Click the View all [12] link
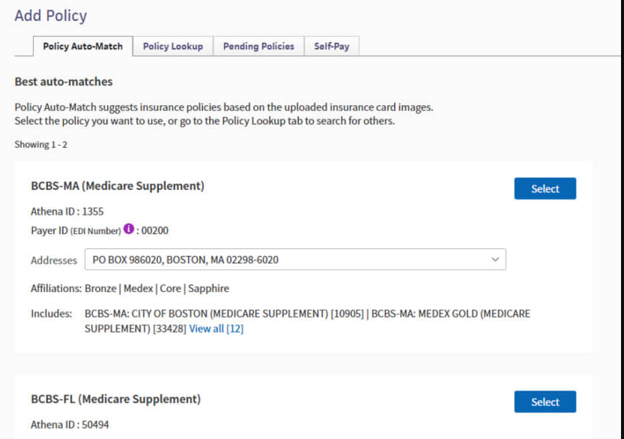Image resolution: width=624 pixels, height=439 pixels. [x=216, y=329]
